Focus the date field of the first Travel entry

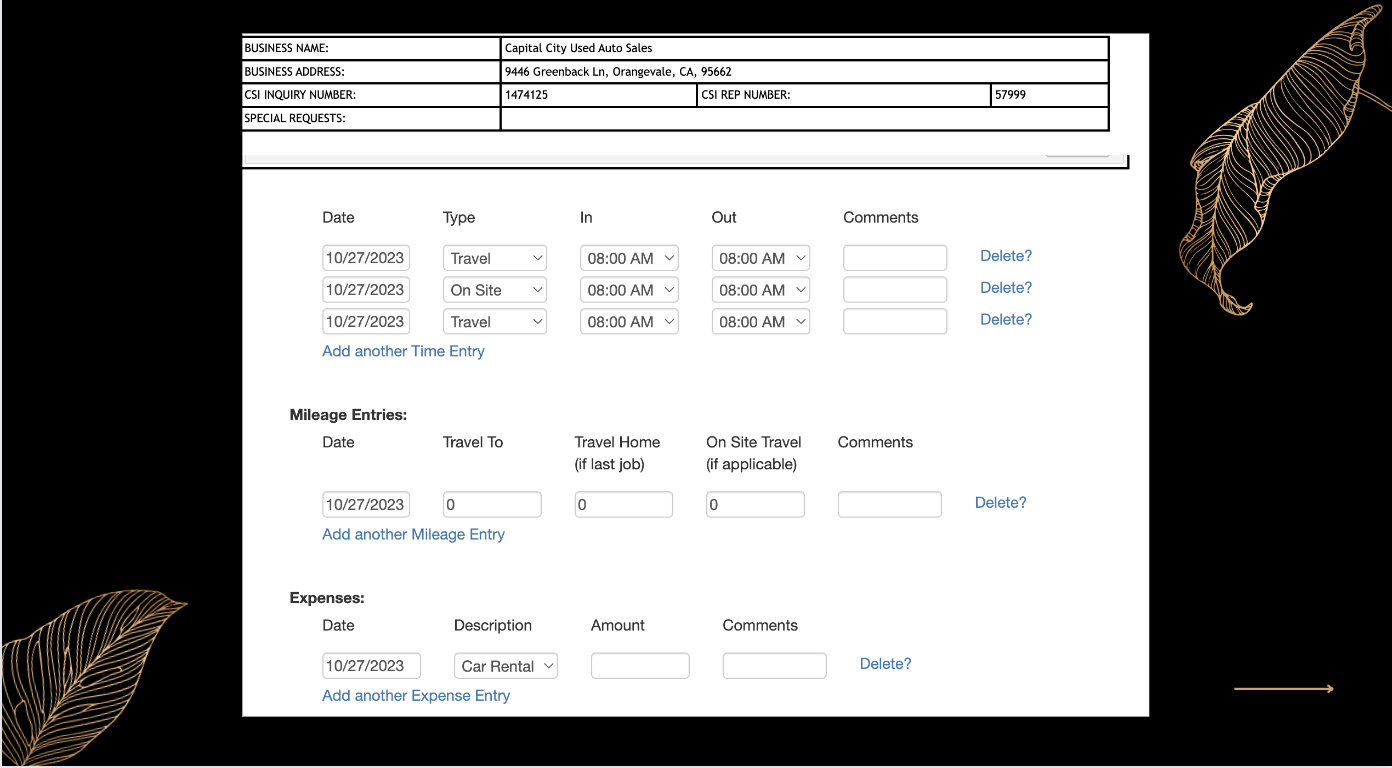click(x=366, y=258)
